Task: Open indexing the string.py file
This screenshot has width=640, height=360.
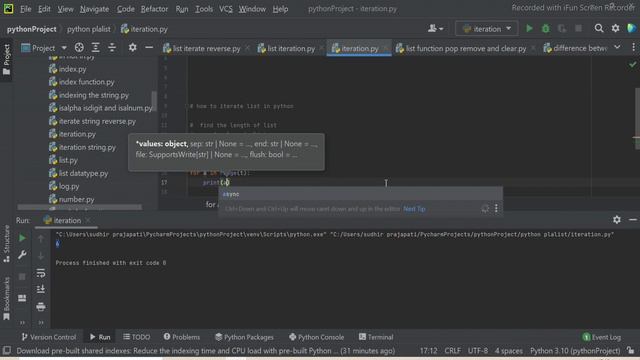Action: click(x=89, y=95)
